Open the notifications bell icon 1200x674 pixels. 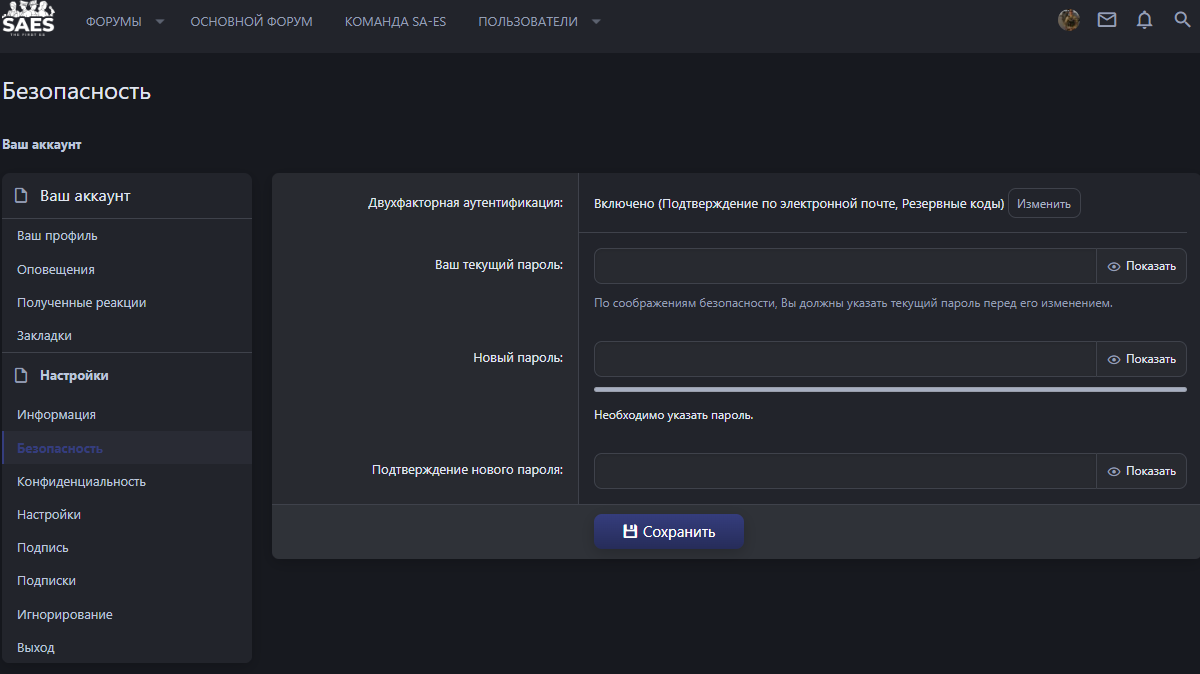pos(1145,20)
